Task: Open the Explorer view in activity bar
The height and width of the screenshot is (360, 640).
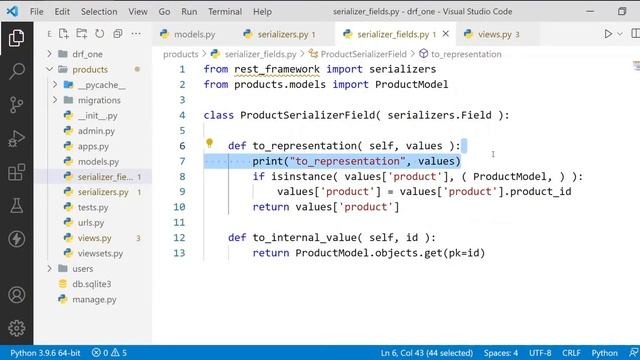Action: pyautogui.click(x=16, y=38)
